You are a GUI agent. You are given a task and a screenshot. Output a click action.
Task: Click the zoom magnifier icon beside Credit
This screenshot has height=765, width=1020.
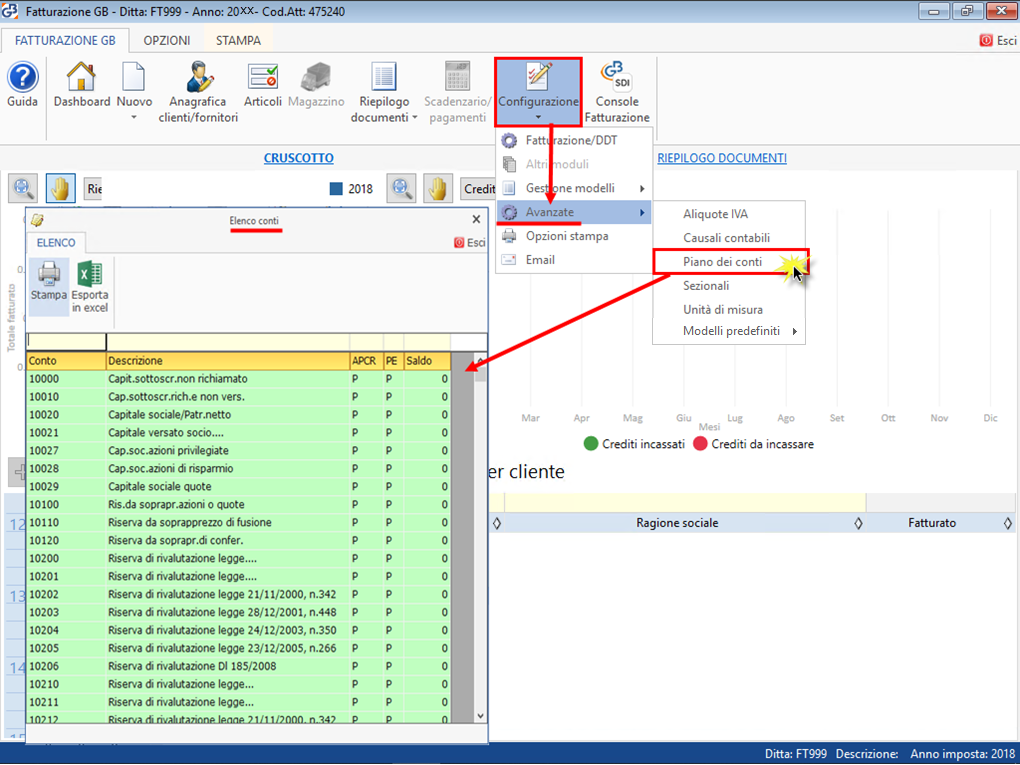click(401, 189)
